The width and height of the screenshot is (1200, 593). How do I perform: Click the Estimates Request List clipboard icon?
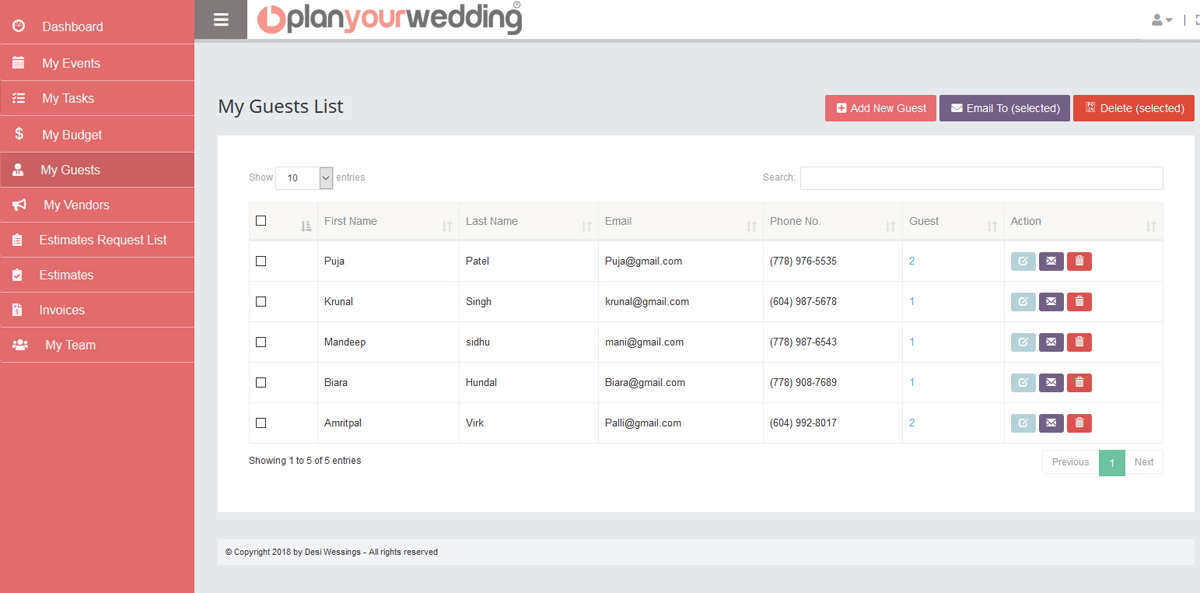pyautogui.click(x=17, y=240)
